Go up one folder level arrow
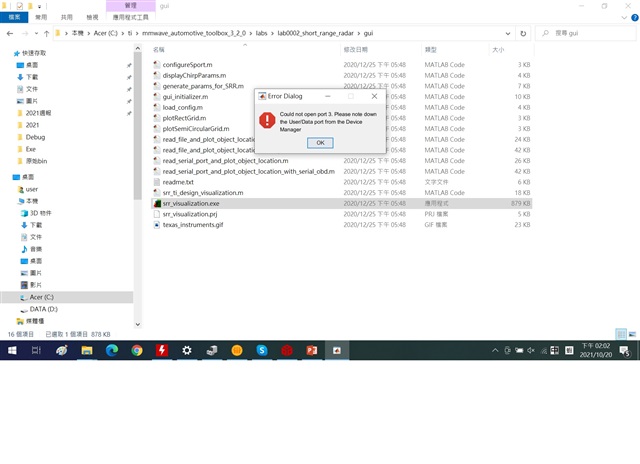 [46, 33]
